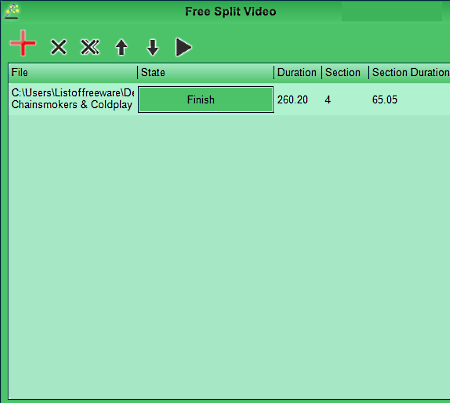Click the 65.05 section duration value
This screenshot has height=403, width=450.
[385, 100]
